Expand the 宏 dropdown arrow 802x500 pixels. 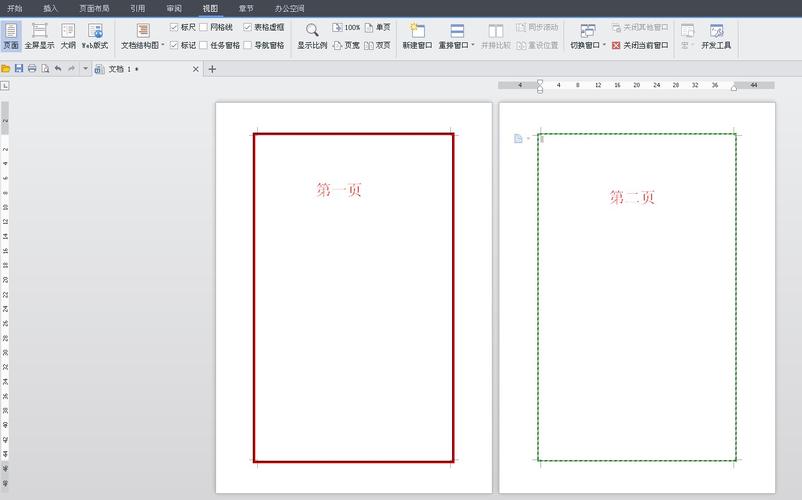(x=693, y=45)
